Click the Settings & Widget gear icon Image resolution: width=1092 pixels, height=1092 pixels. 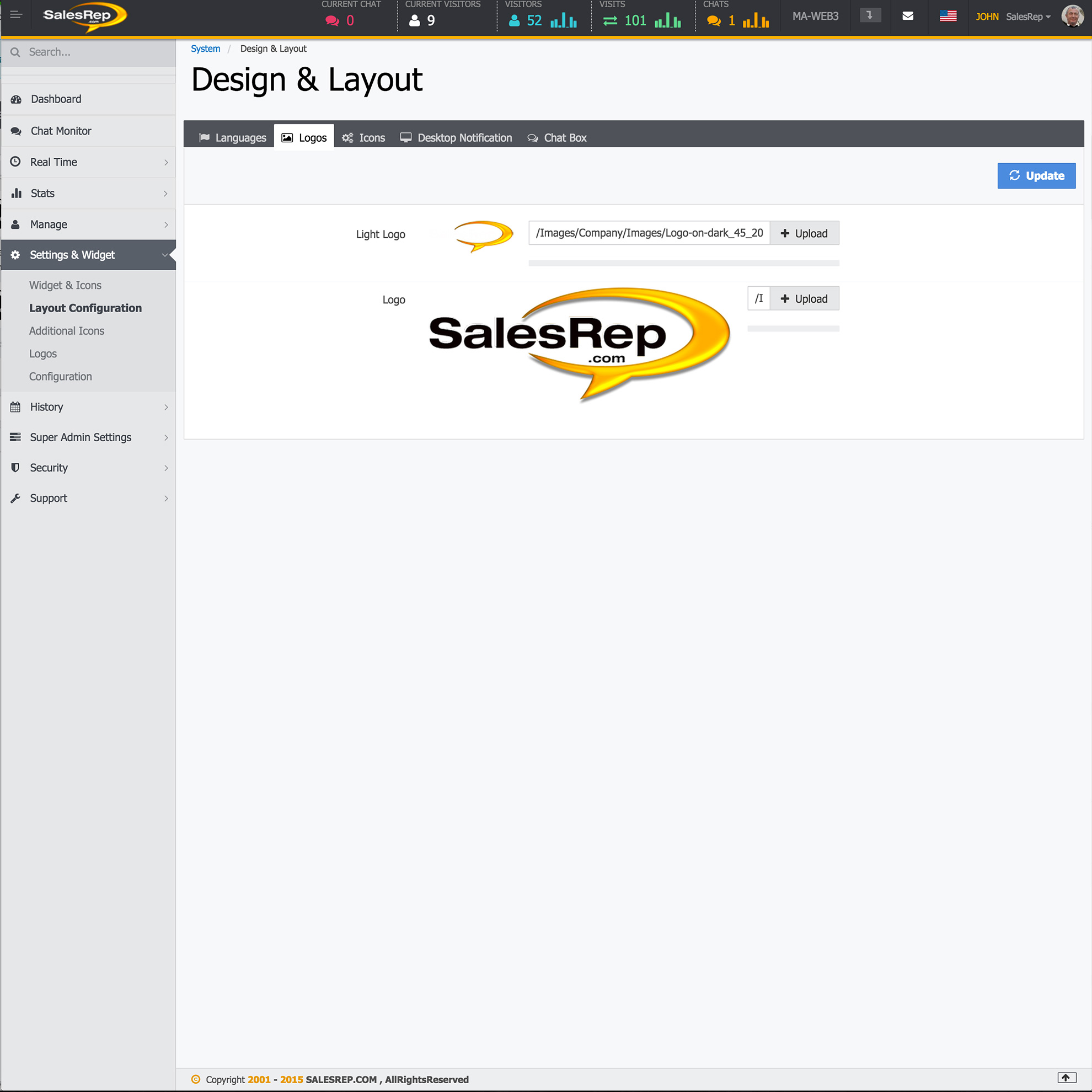[15, 255]
